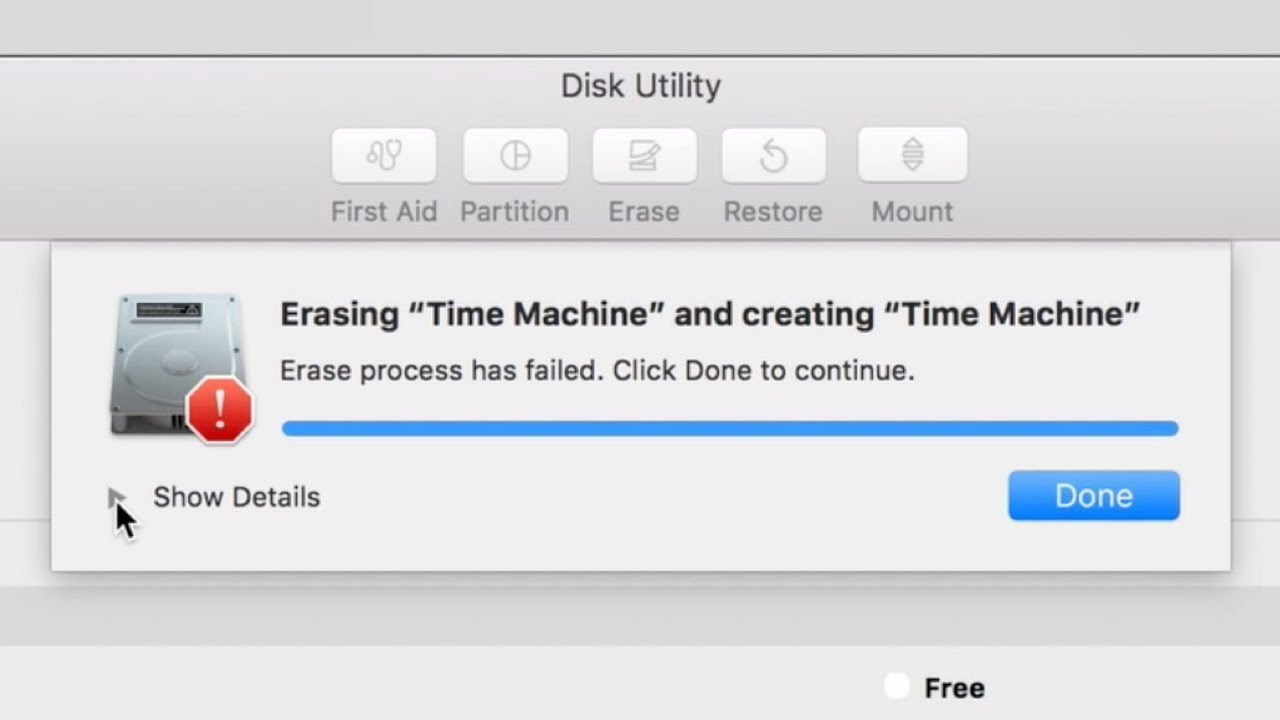Click the Disk Utility window title
The height and width of the screenshot is (720, 1280).
click(x=640, y=86)
